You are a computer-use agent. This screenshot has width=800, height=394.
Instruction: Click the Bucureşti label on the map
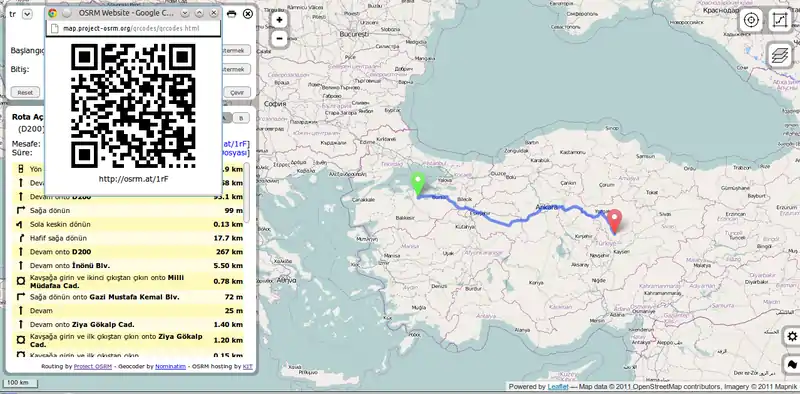(x=354, y=34)
